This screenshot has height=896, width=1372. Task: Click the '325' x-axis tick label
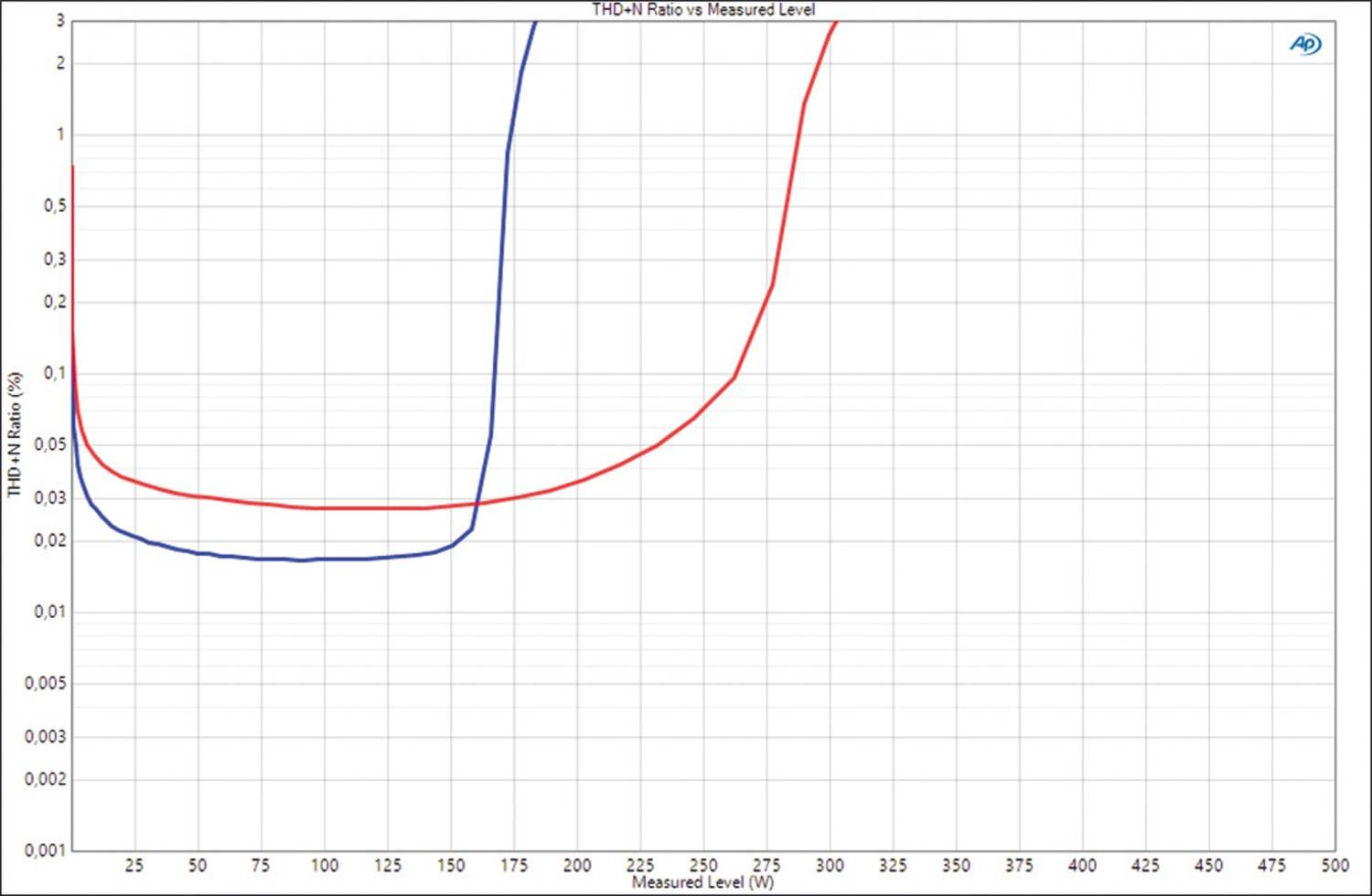pos(893,865)
